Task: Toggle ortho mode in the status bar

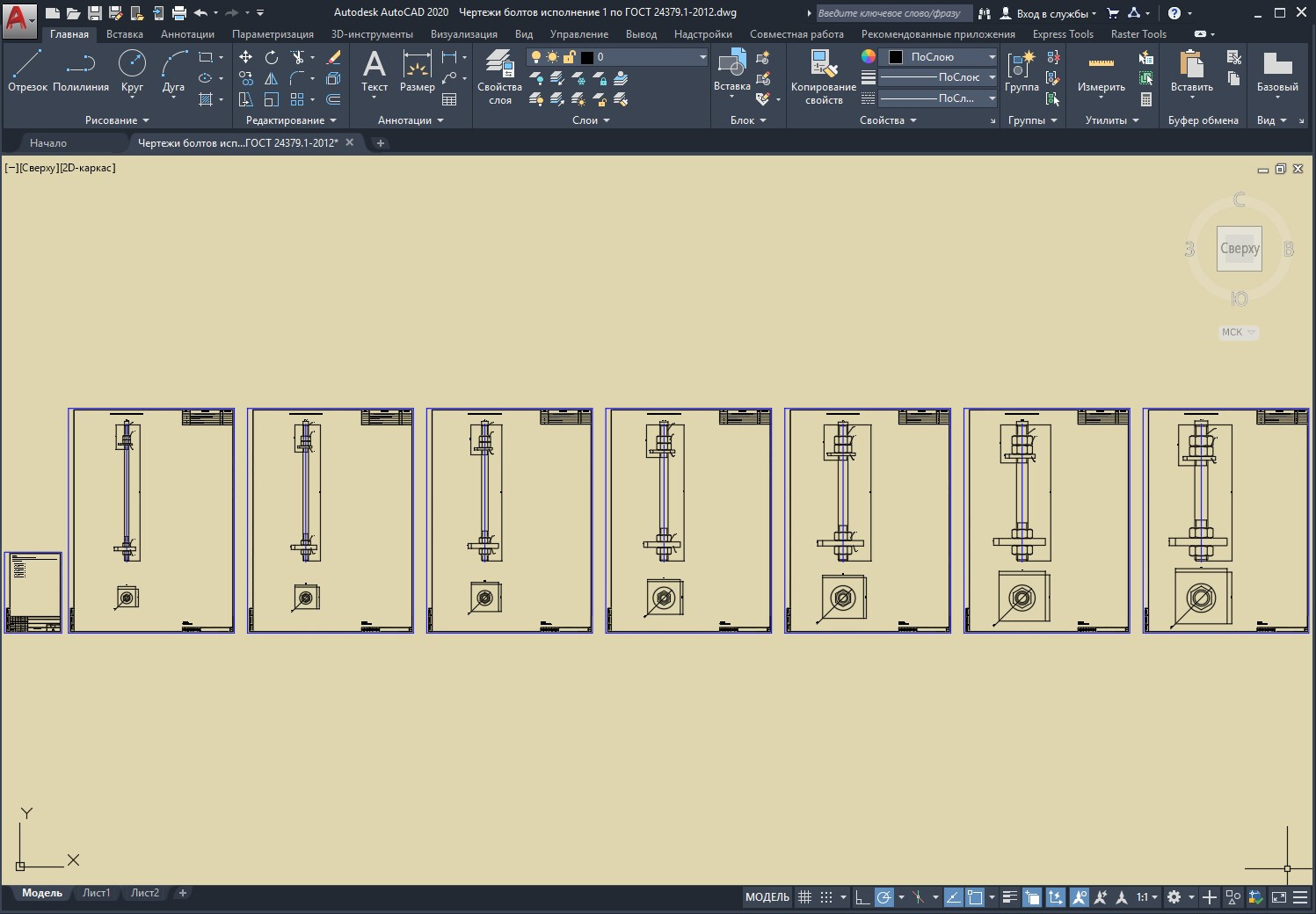Action: (862, 897)
